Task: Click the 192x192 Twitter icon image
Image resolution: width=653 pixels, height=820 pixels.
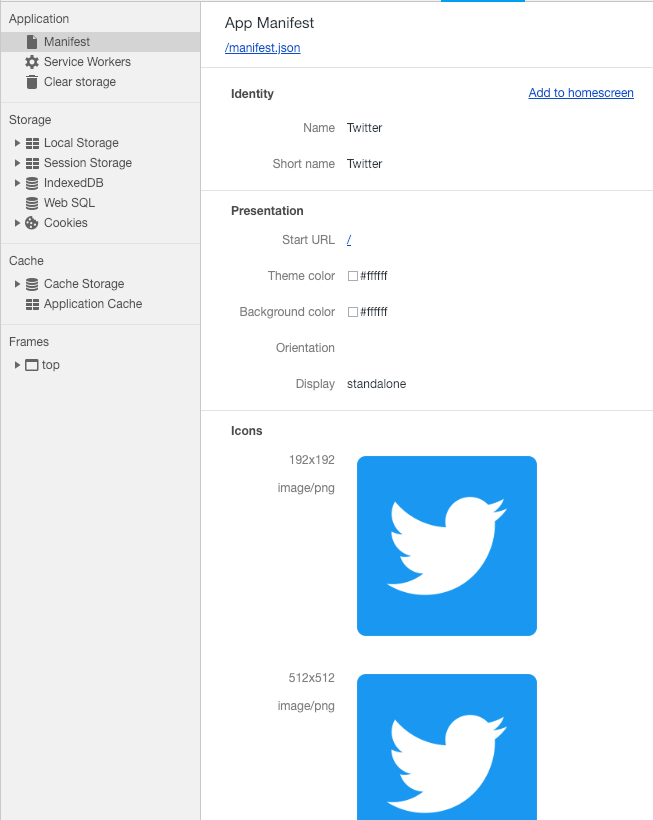Action: pyautogui.click(x=447, y=546)
